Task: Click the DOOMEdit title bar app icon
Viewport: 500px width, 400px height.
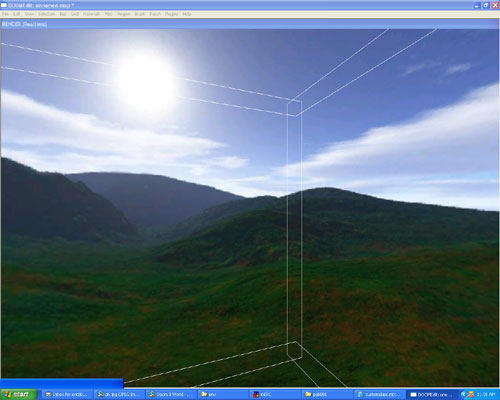Action: pos(4,5)
